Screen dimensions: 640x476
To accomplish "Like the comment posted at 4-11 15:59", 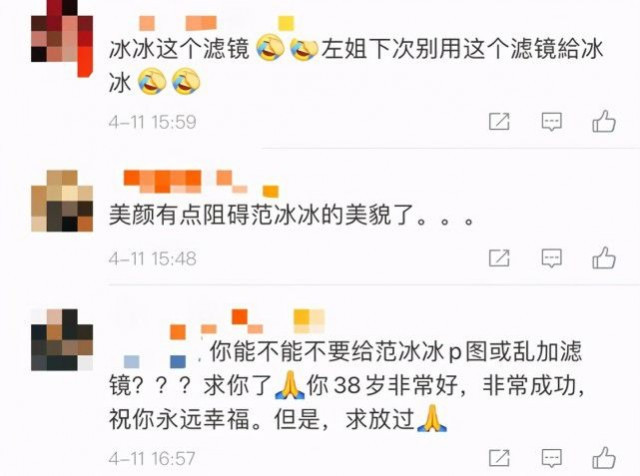I will point(604,121).
